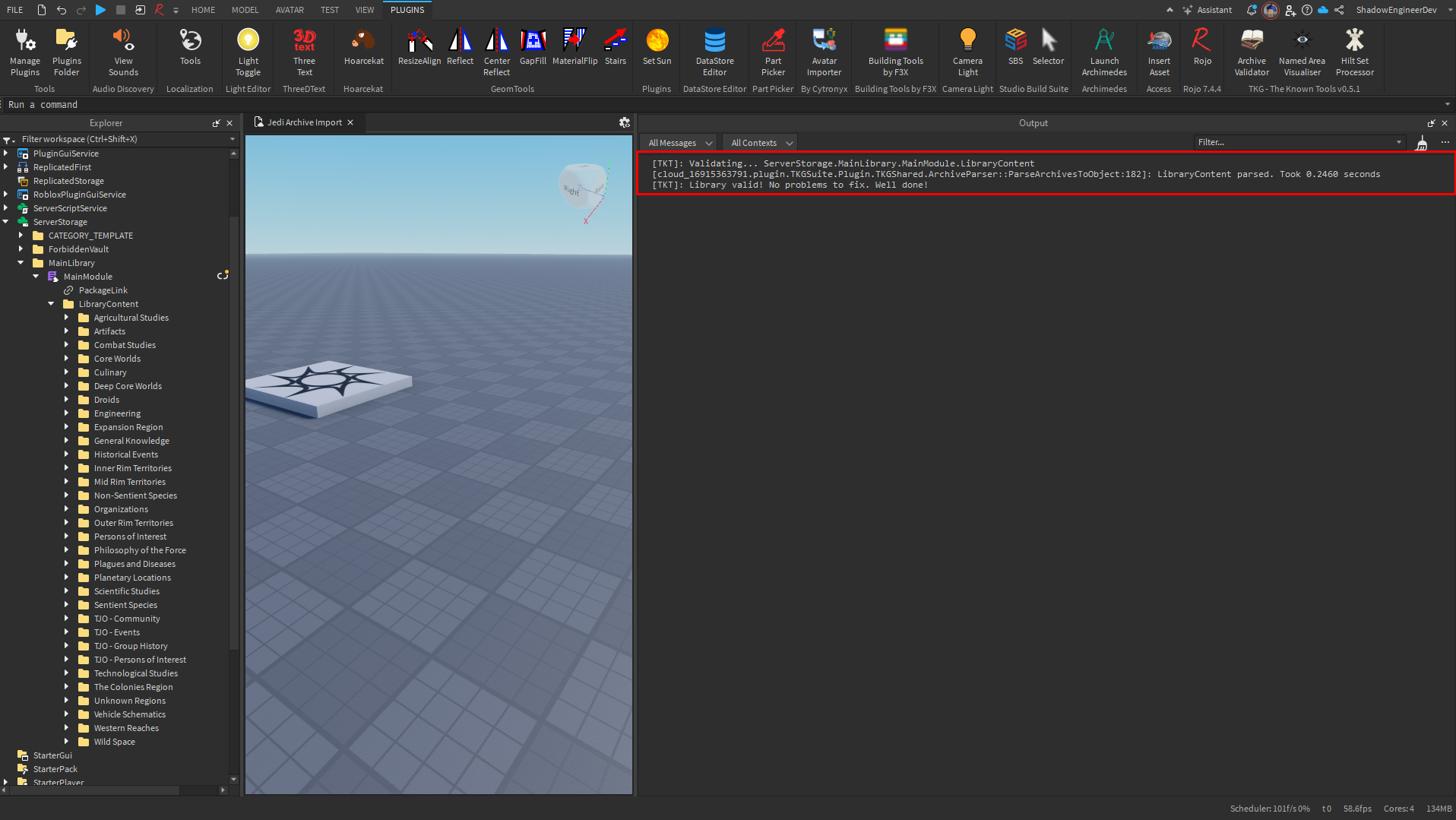Collapse the ServerStorage tree node
The image size is (1456, 820).
click(6, 222)
